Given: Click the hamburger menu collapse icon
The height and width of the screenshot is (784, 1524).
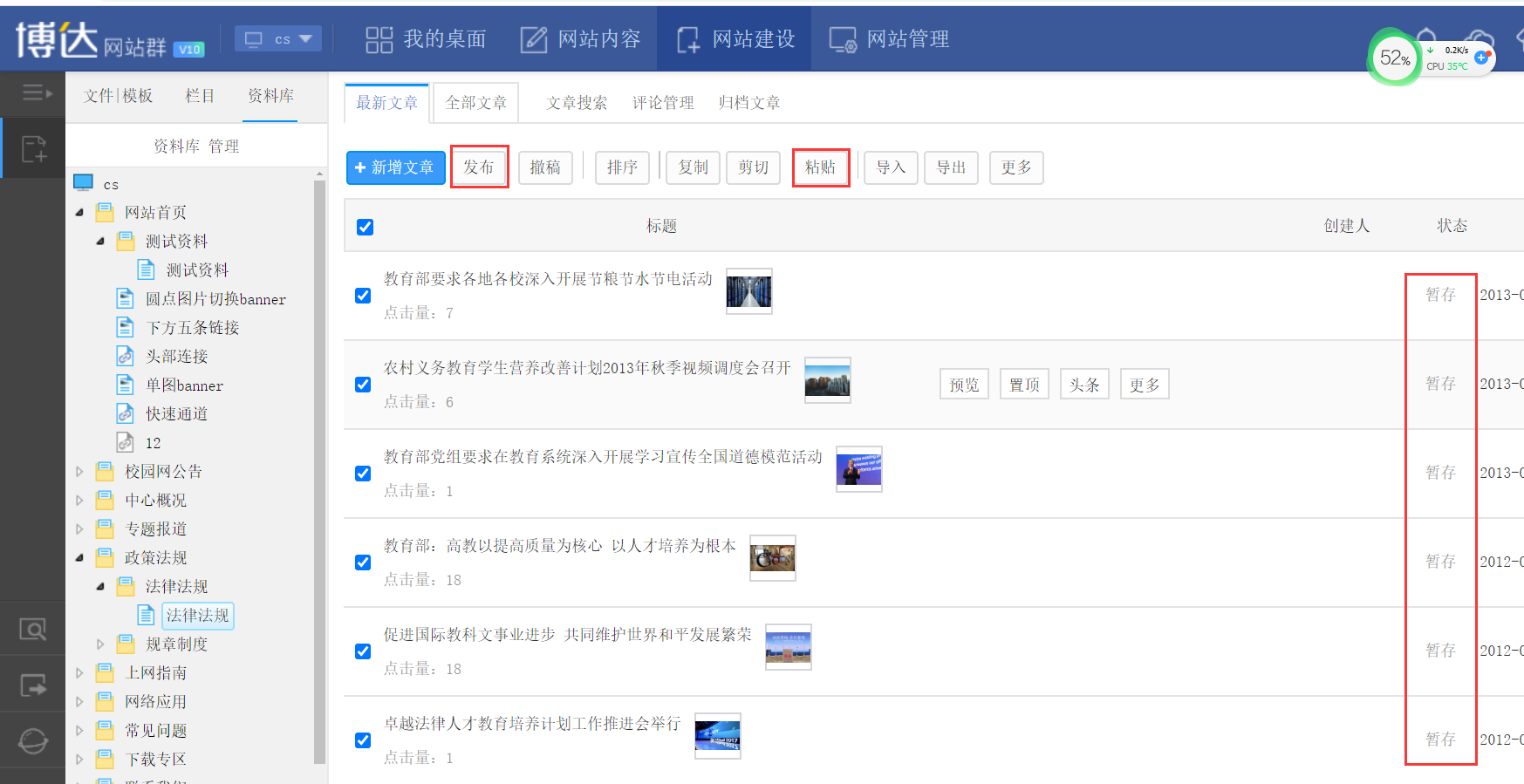Looking at the screenshot, I should [x=37, y=92].
